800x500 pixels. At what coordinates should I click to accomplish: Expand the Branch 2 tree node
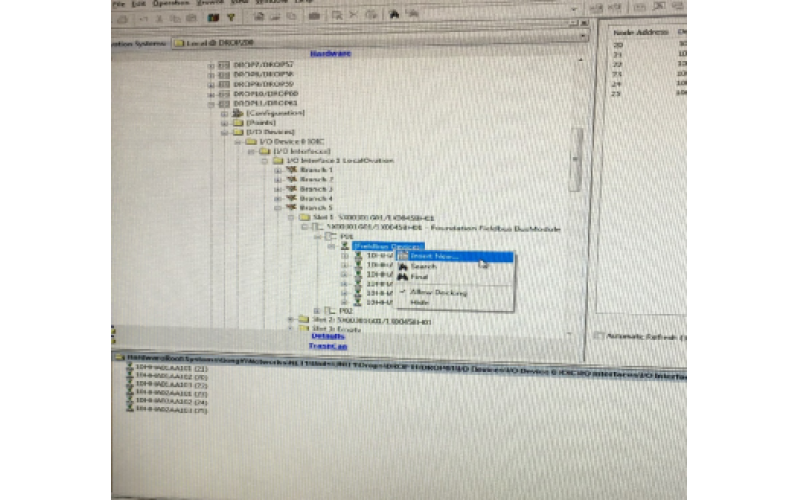pos(278,179)
